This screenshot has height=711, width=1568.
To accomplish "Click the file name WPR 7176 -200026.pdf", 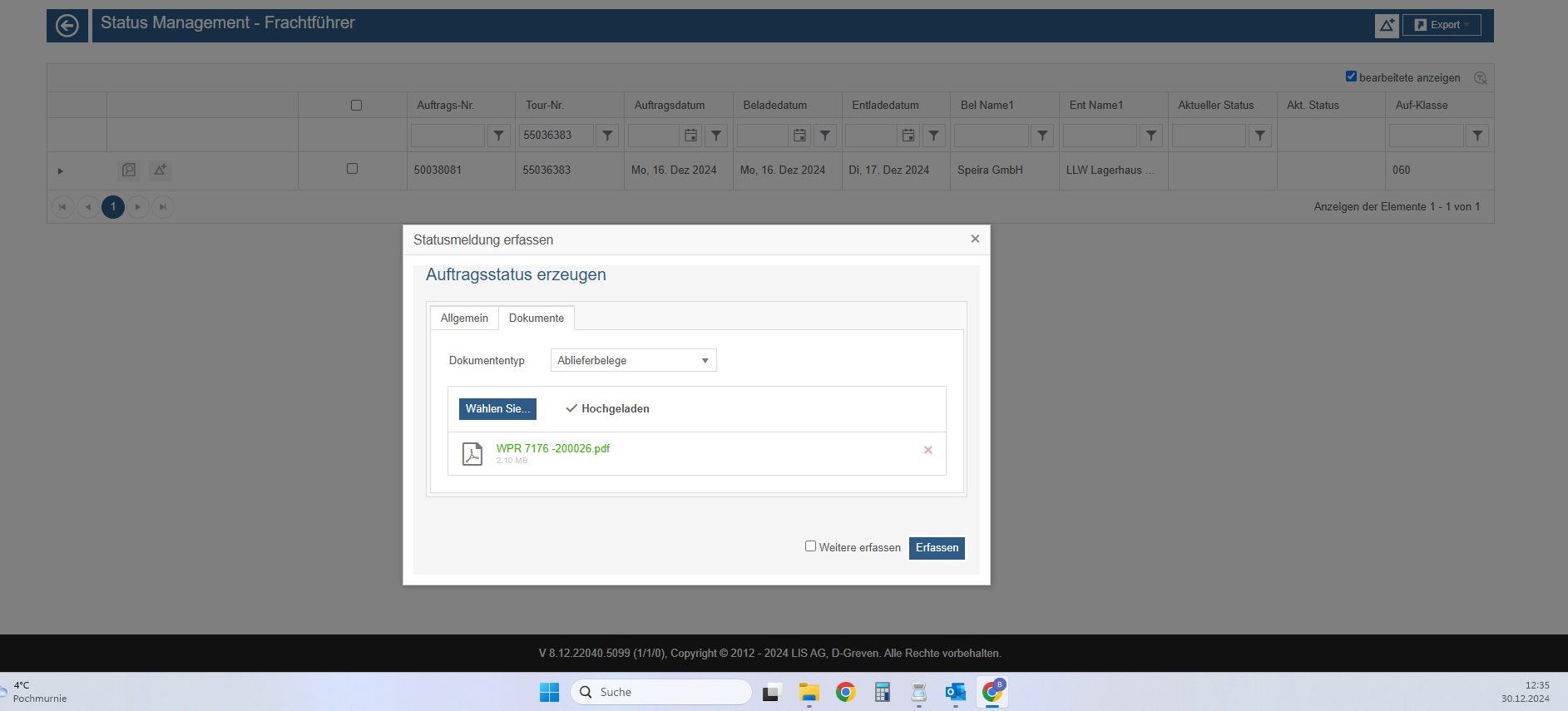I will (x=553, y=448).
